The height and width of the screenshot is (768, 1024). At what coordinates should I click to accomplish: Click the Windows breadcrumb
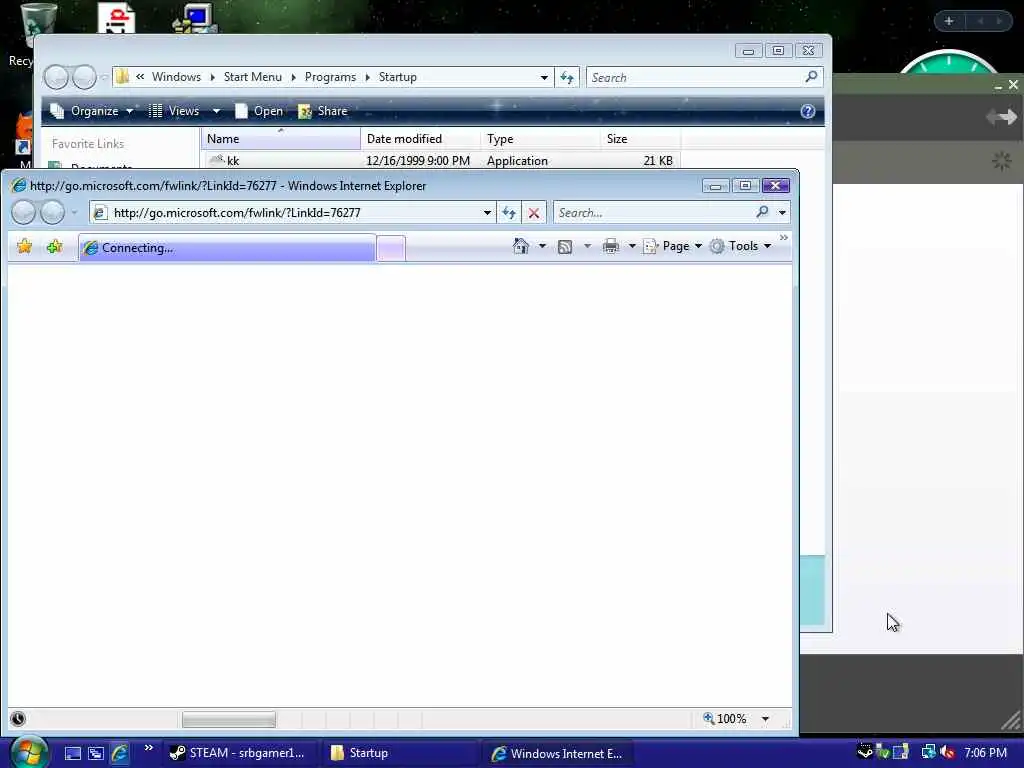pos(176,77)
